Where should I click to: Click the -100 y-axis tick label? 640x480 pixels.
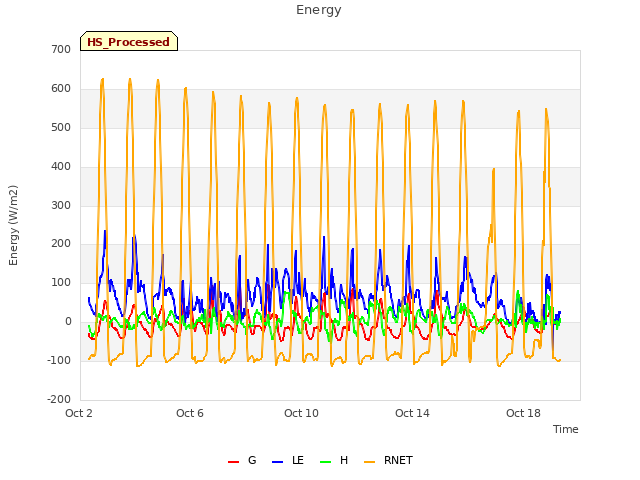pyautogui.click(x=59, y=360)
